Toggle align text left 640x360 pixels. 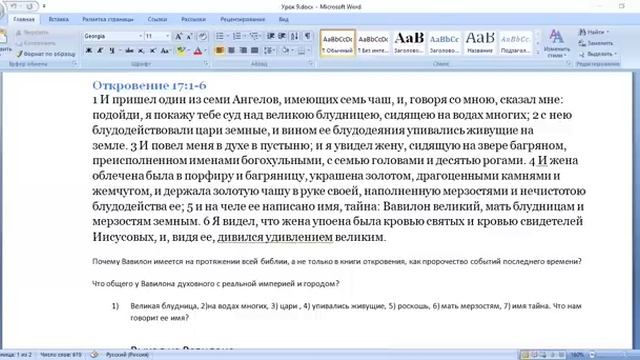pyautogui.click(x=220, y=51)
